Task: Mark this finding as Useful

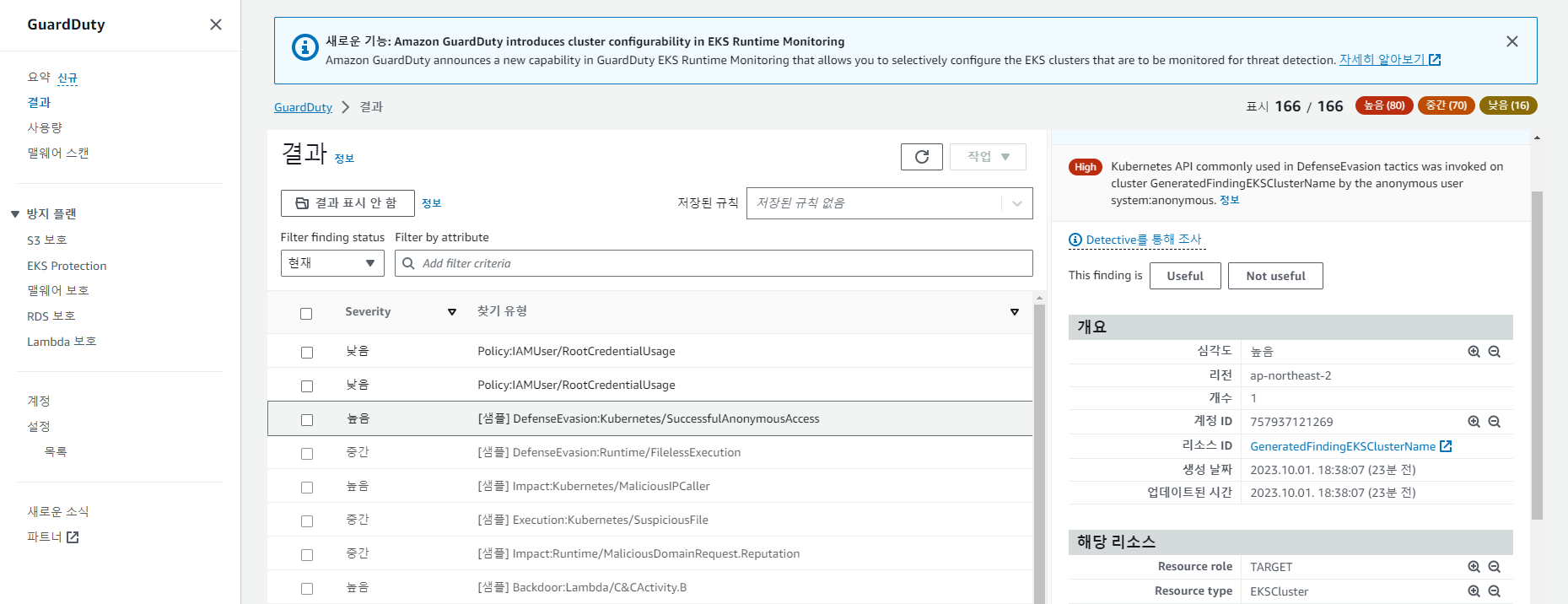Action: coord(1185,276)
